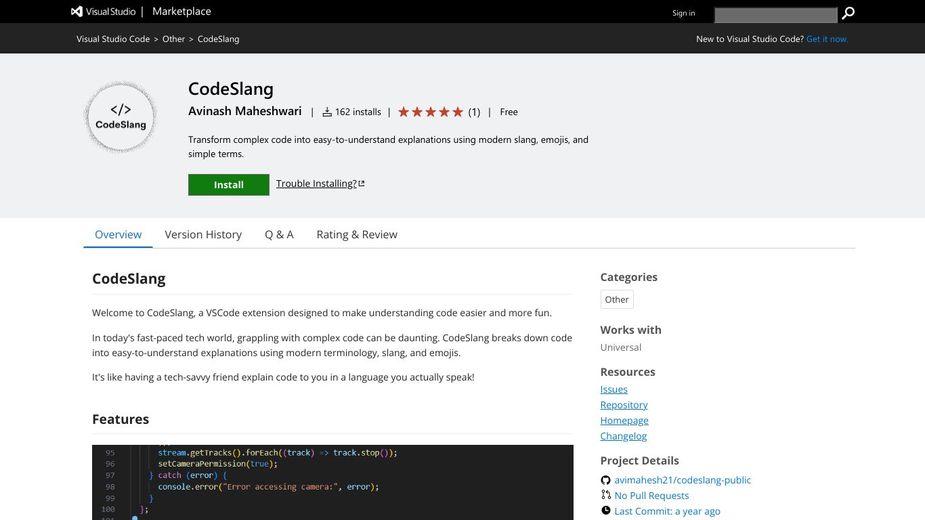Screen dimensions: 925x520
Task: Open Trouble Installing? help link
Action: pyautogui.click(x=316, y=184)
